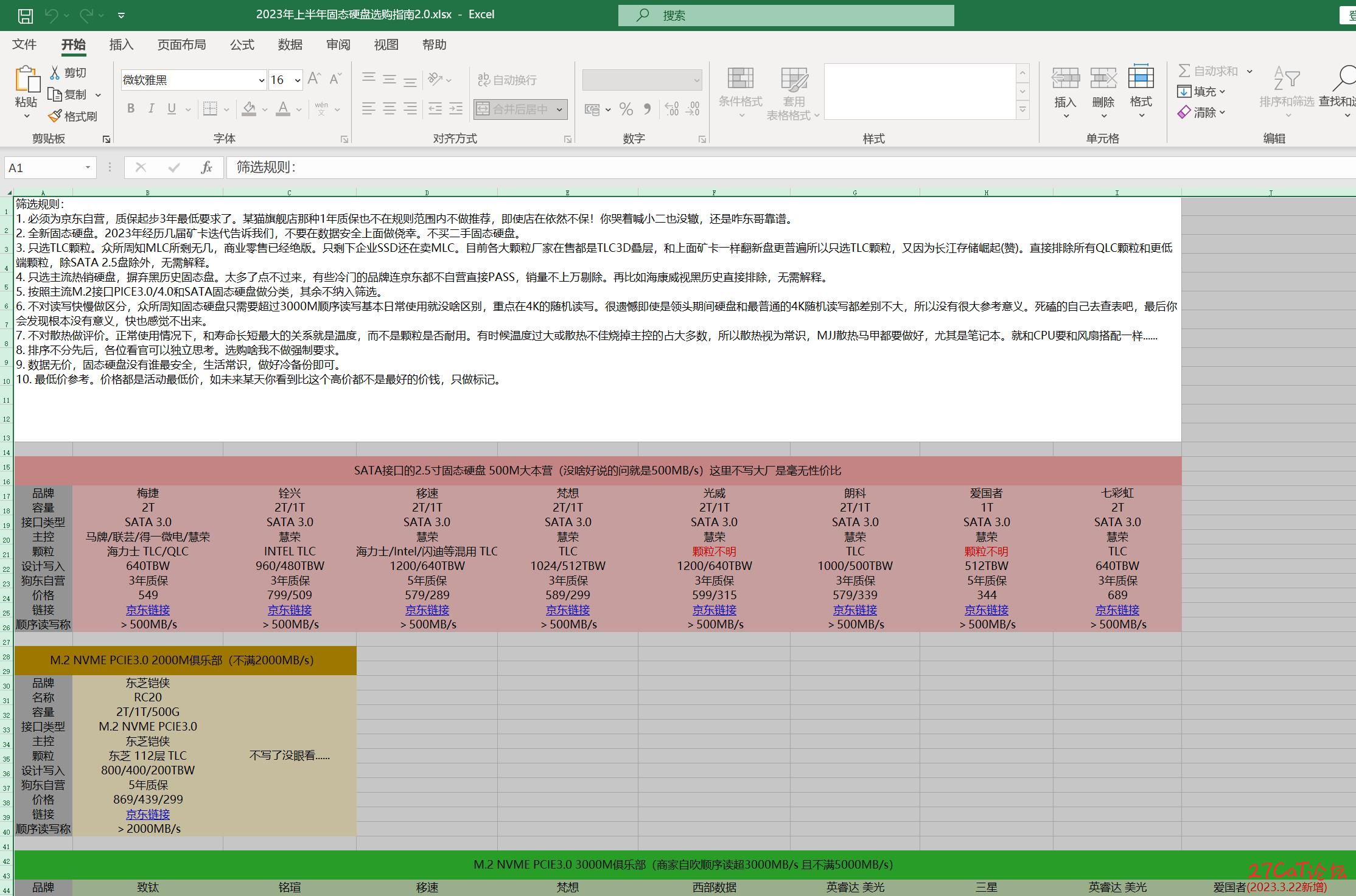Expand the Styles gallery more arrow

(1022, 110)
